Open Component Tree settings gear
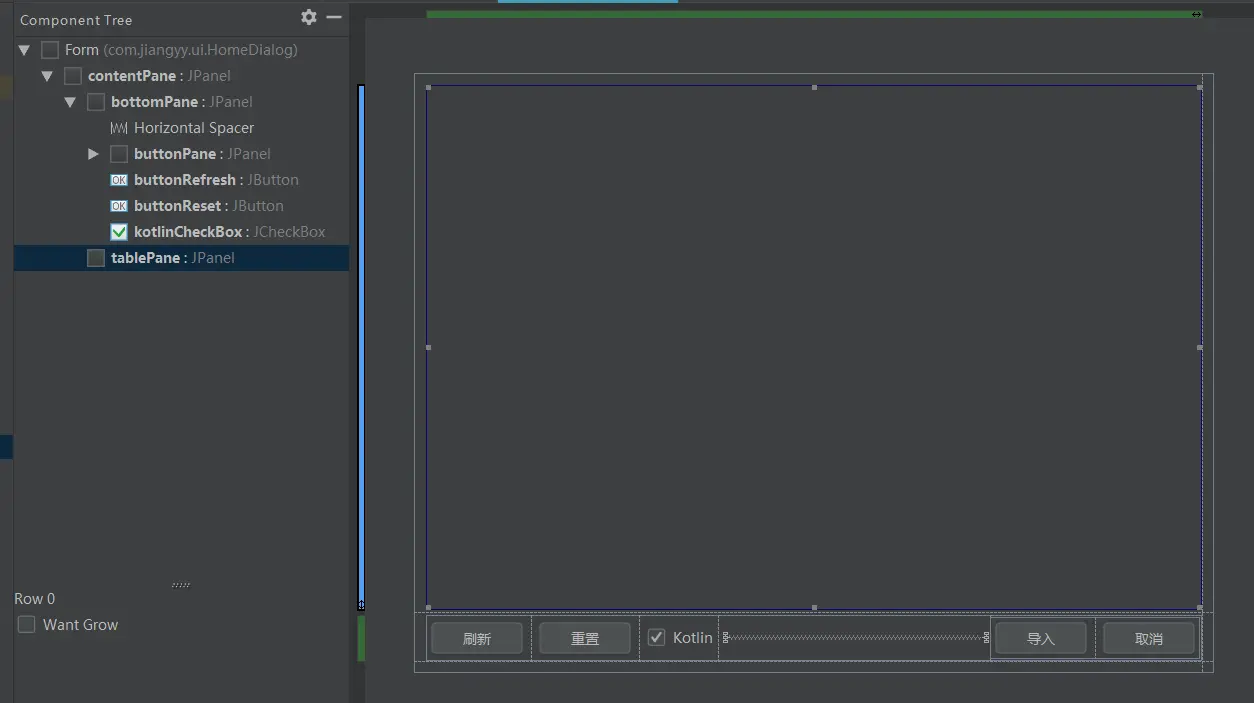The image size is (1254, 703). (309, 17)
